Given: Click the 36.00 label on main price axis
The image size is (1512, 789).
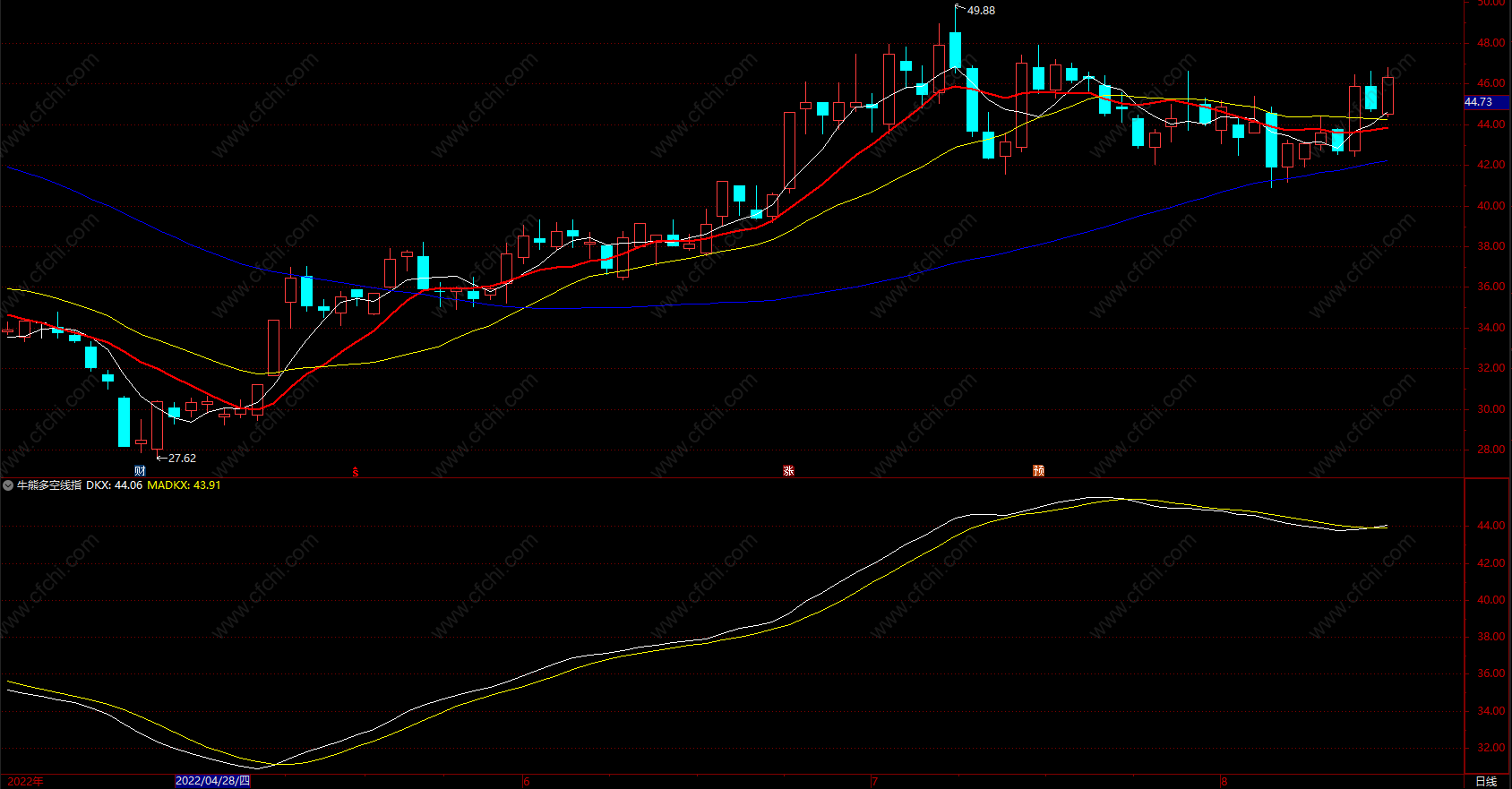Looking at the screenshot, I should (1491, 287).
